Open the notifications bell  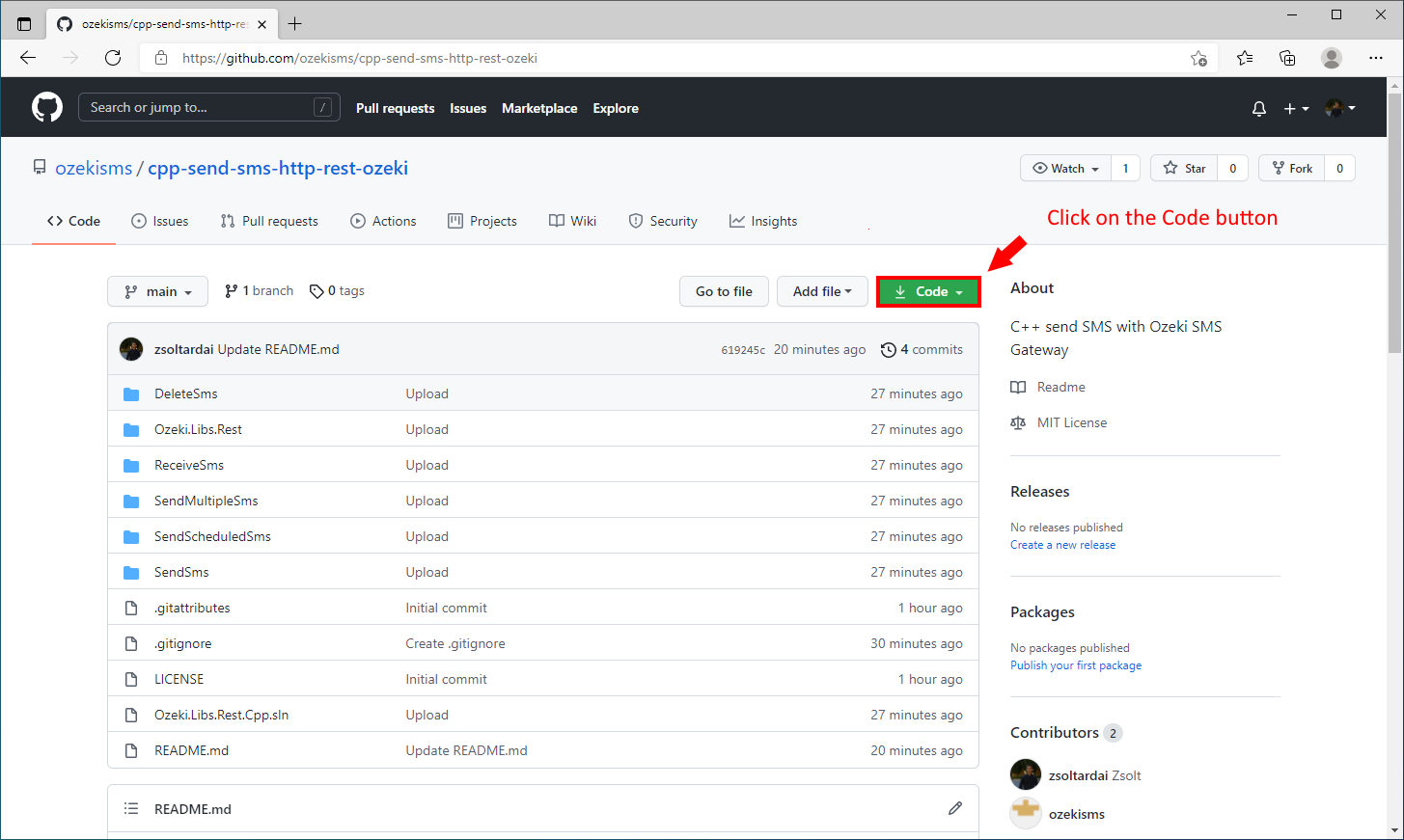click(1258, 108)
